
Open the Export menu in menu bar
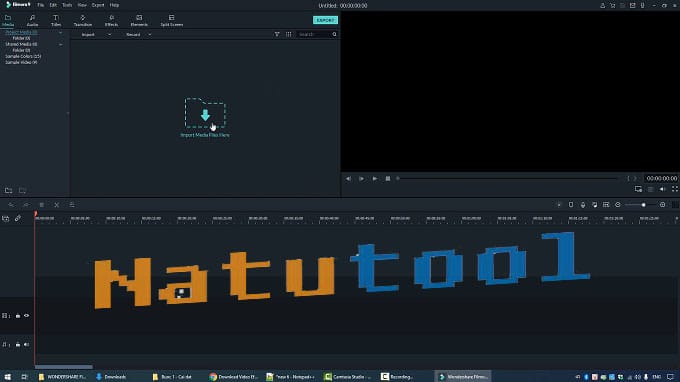click(x=98, y=5)
